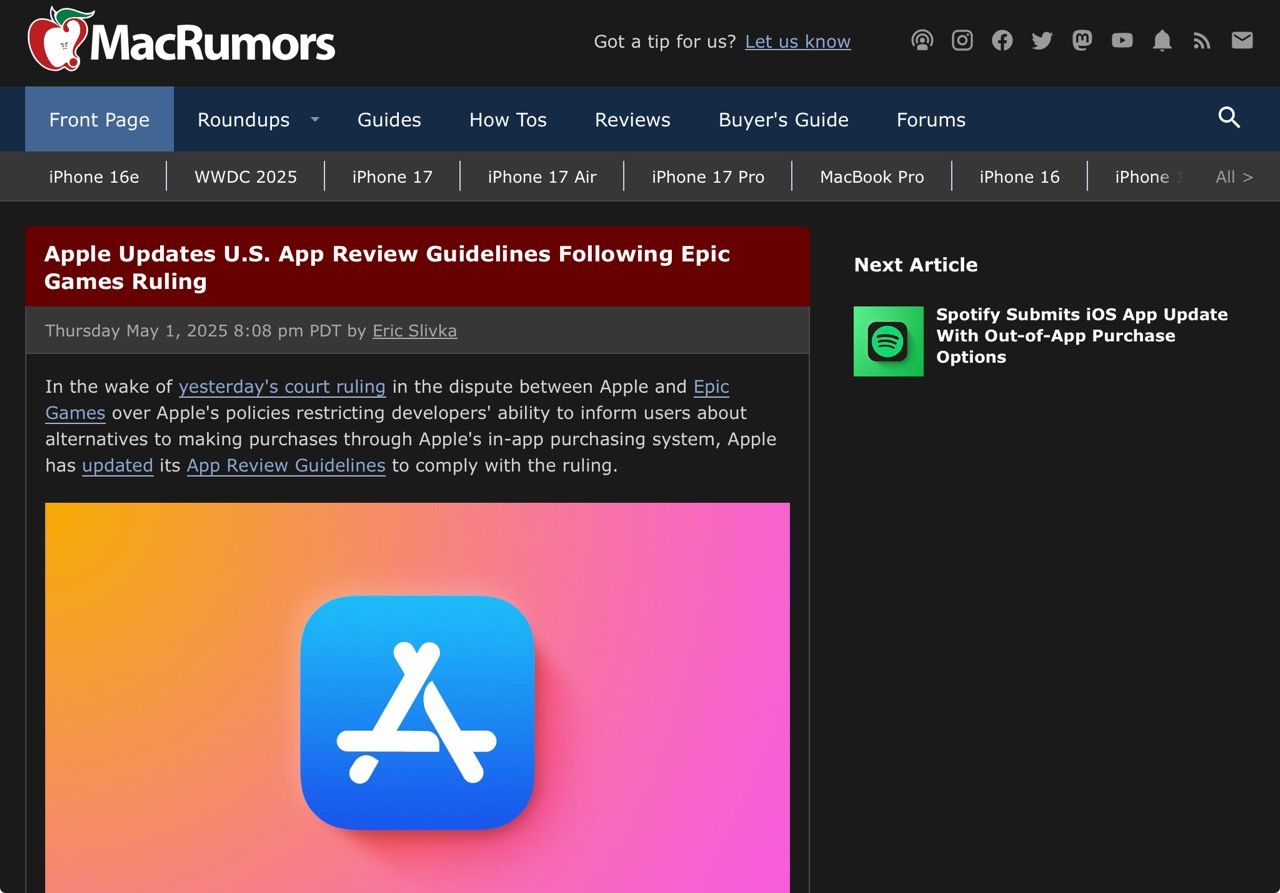This screenshot has width=1280, height=893.
Task: Select the iPhone 17 topic
Action: pyautogui.click(x=392, y=177)
